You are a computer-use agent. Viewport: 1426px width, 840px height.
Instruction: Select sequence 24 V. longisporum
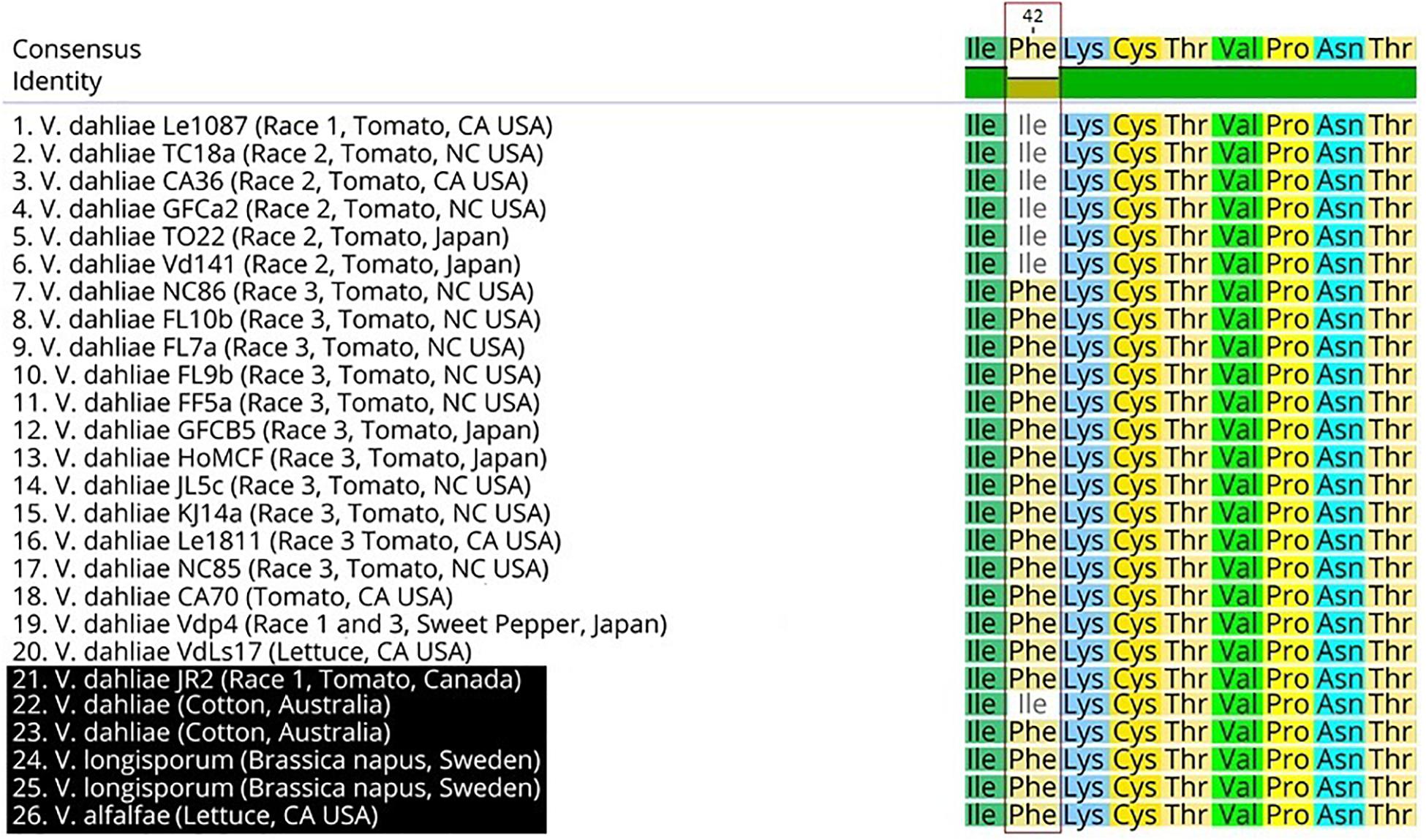[276, 760]
